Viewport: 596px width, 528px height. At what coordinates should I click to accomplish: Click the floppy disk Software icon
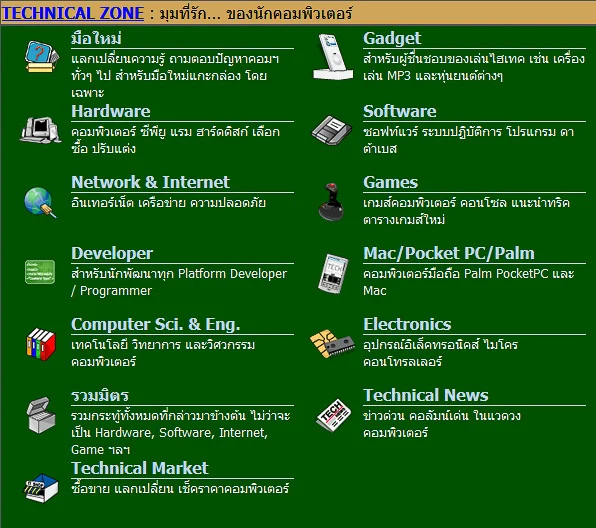coord(332,130)
